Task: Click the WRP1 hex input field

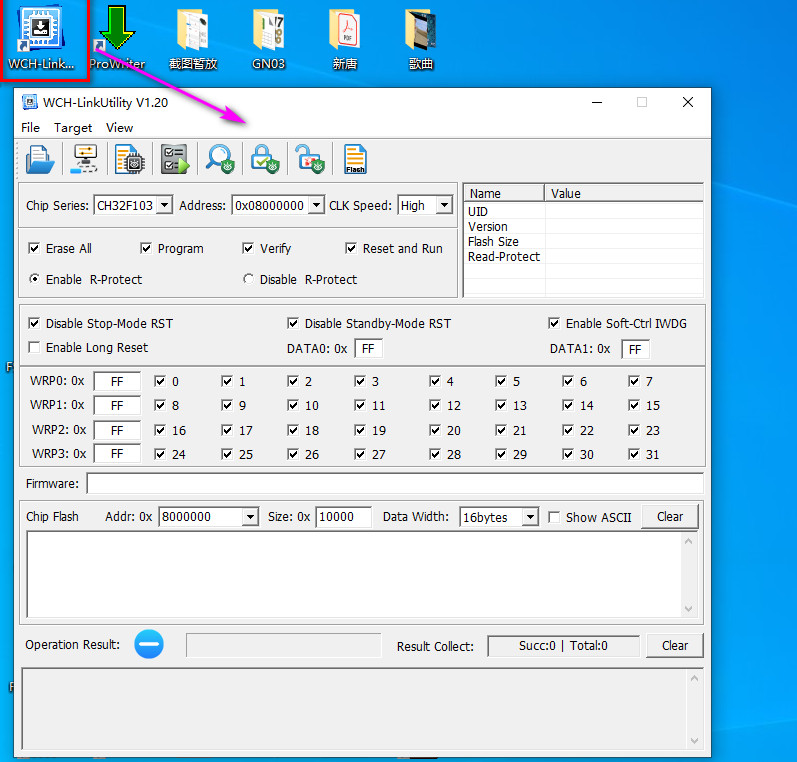Action: 117,405
